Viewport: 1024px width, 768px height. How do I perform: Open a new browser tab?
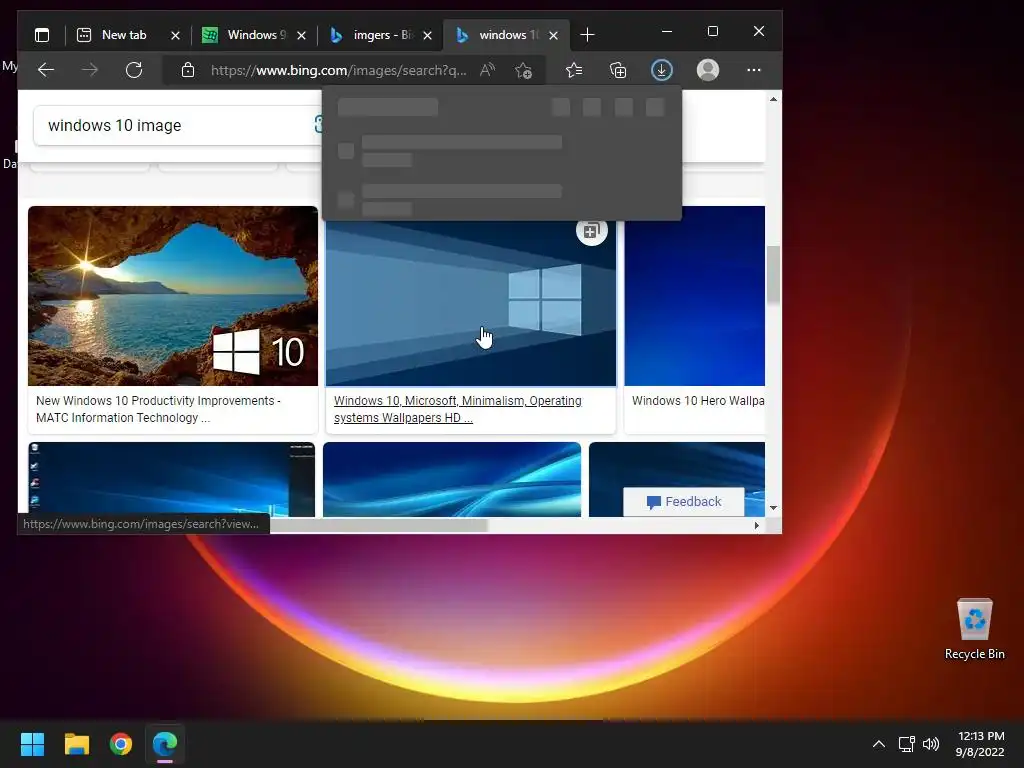click(x=587, y=35)
